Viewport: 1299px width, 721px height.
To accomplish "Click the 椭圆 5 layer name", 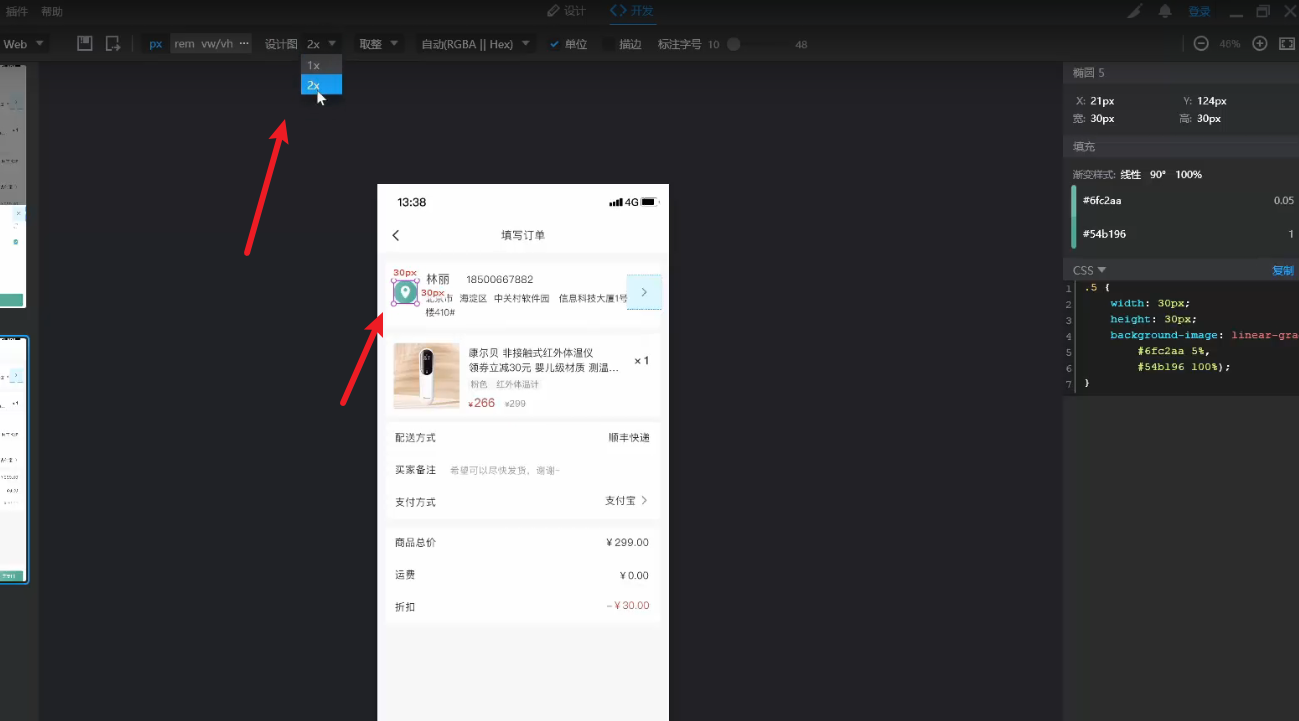I will tap(1088, 73).
